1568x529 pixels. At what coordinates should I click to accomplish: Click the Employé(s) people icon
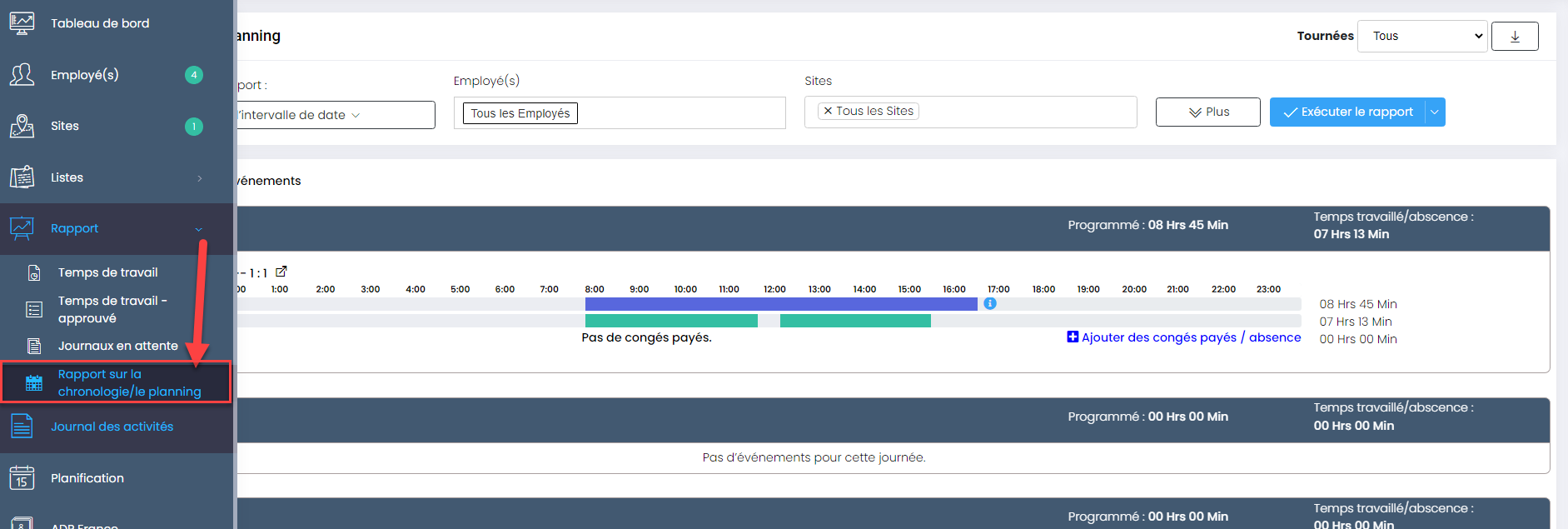22,75
